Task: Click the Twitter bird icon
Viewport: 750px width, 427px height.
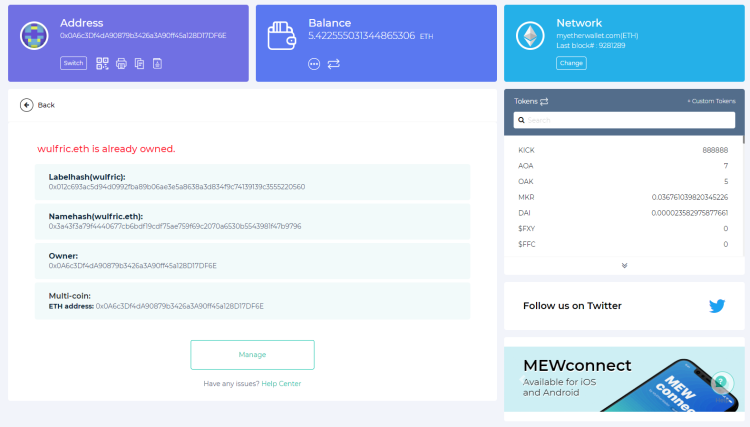Action: tap(717, 306)
